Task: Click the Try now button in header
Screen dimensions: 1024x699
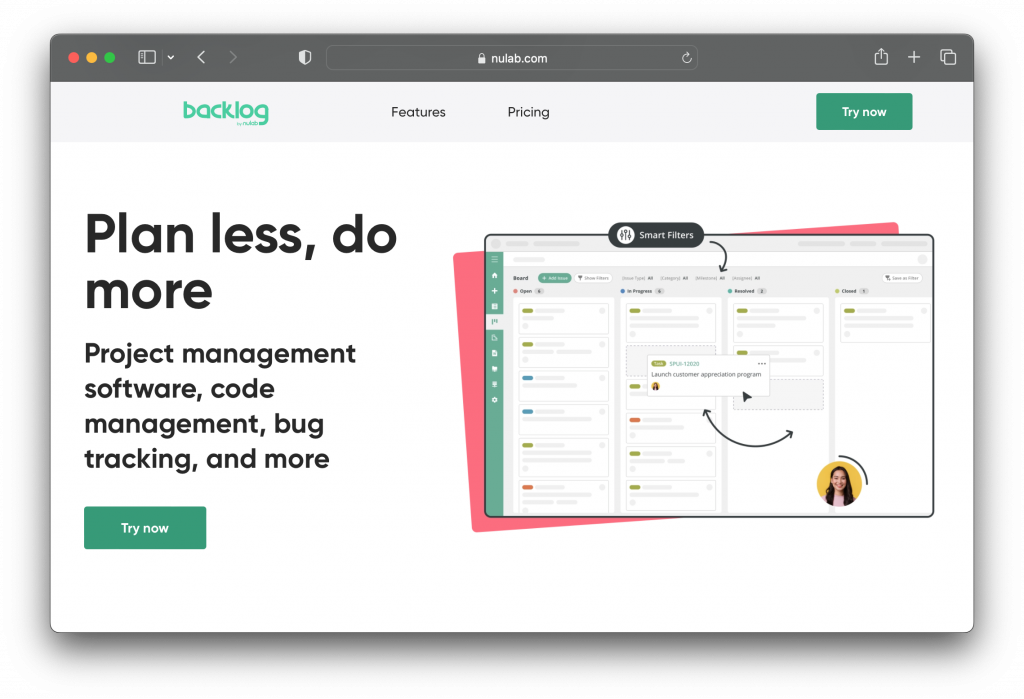Action: click(x=864, y=112)
